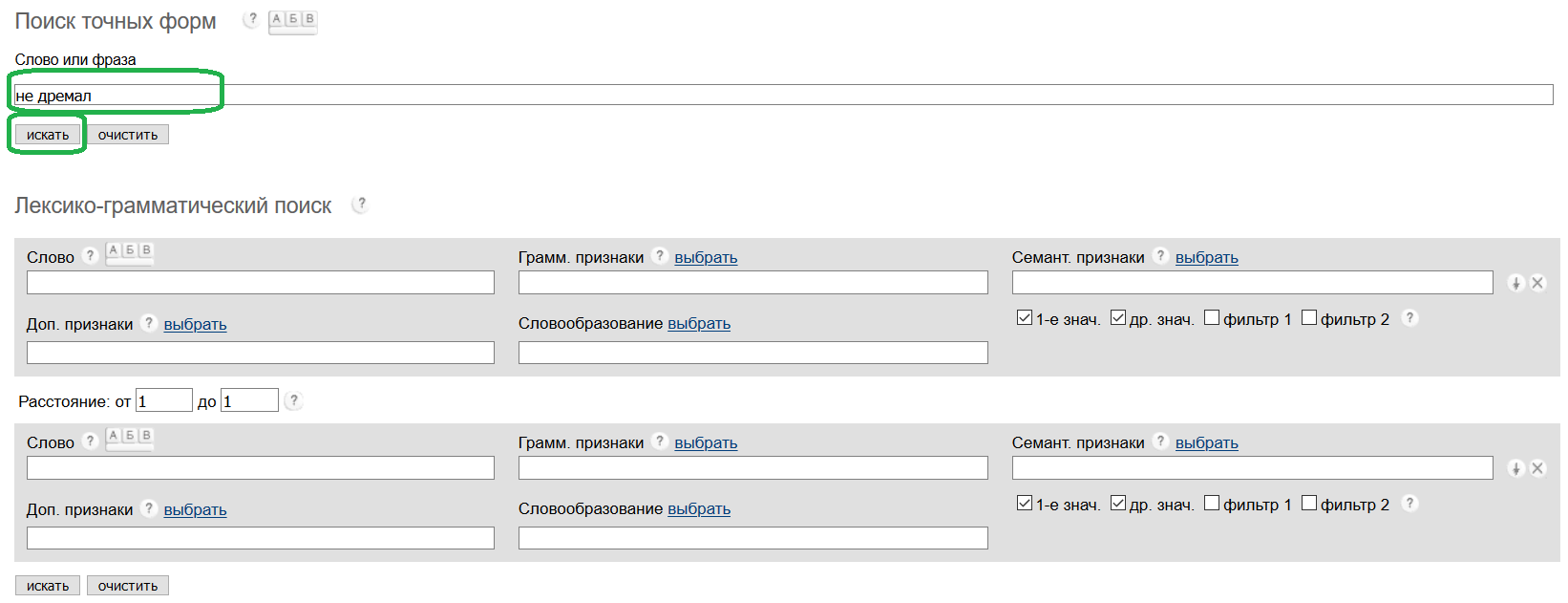This screenshot has height=603, width=1568.
Task: Click help icon next to Расстояние fields
Action: (x=294, y=400)
